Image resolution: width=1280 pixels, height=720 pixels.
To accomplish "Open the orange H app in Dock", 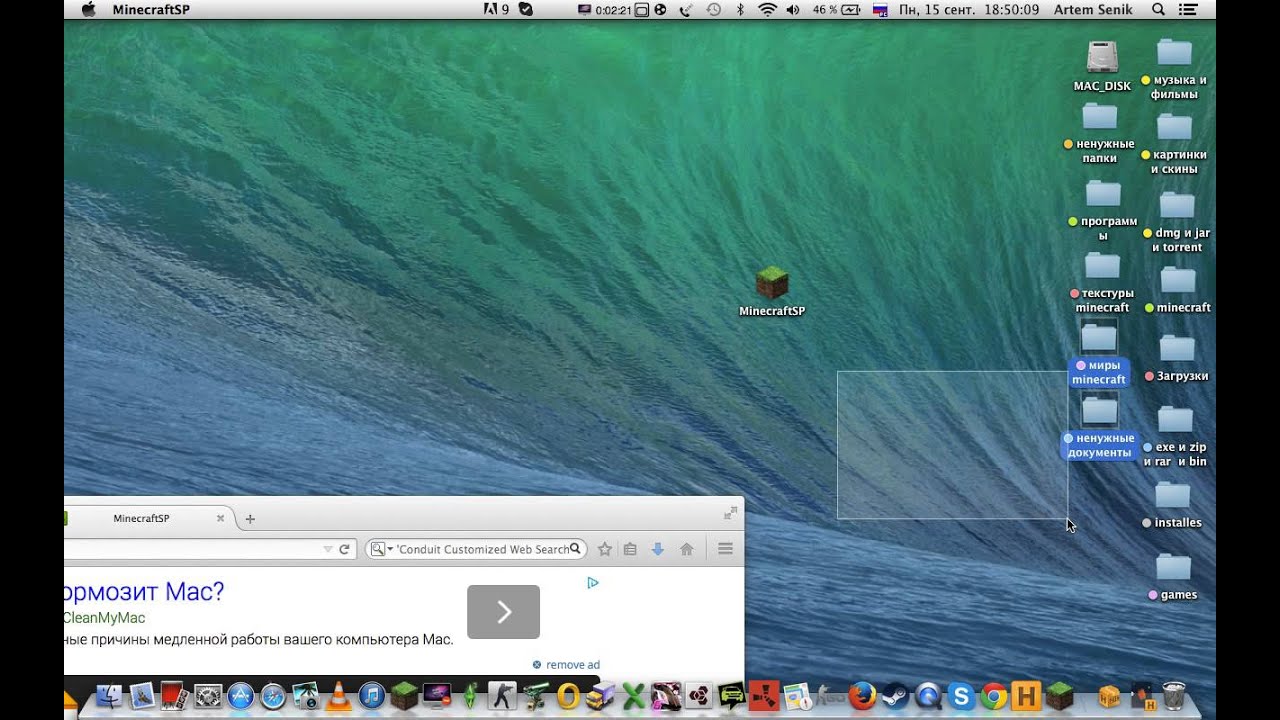I will click(1026, 695).
